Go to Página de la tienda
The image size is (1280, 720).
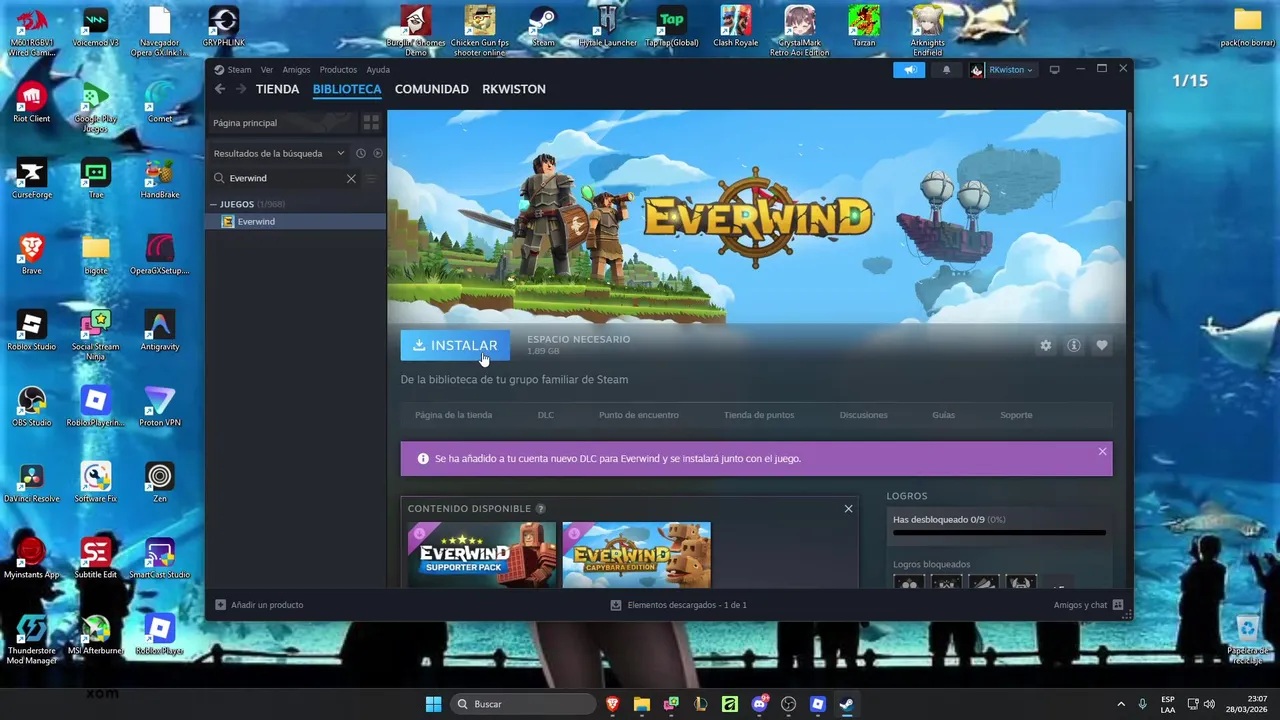[x=454, y=415]
